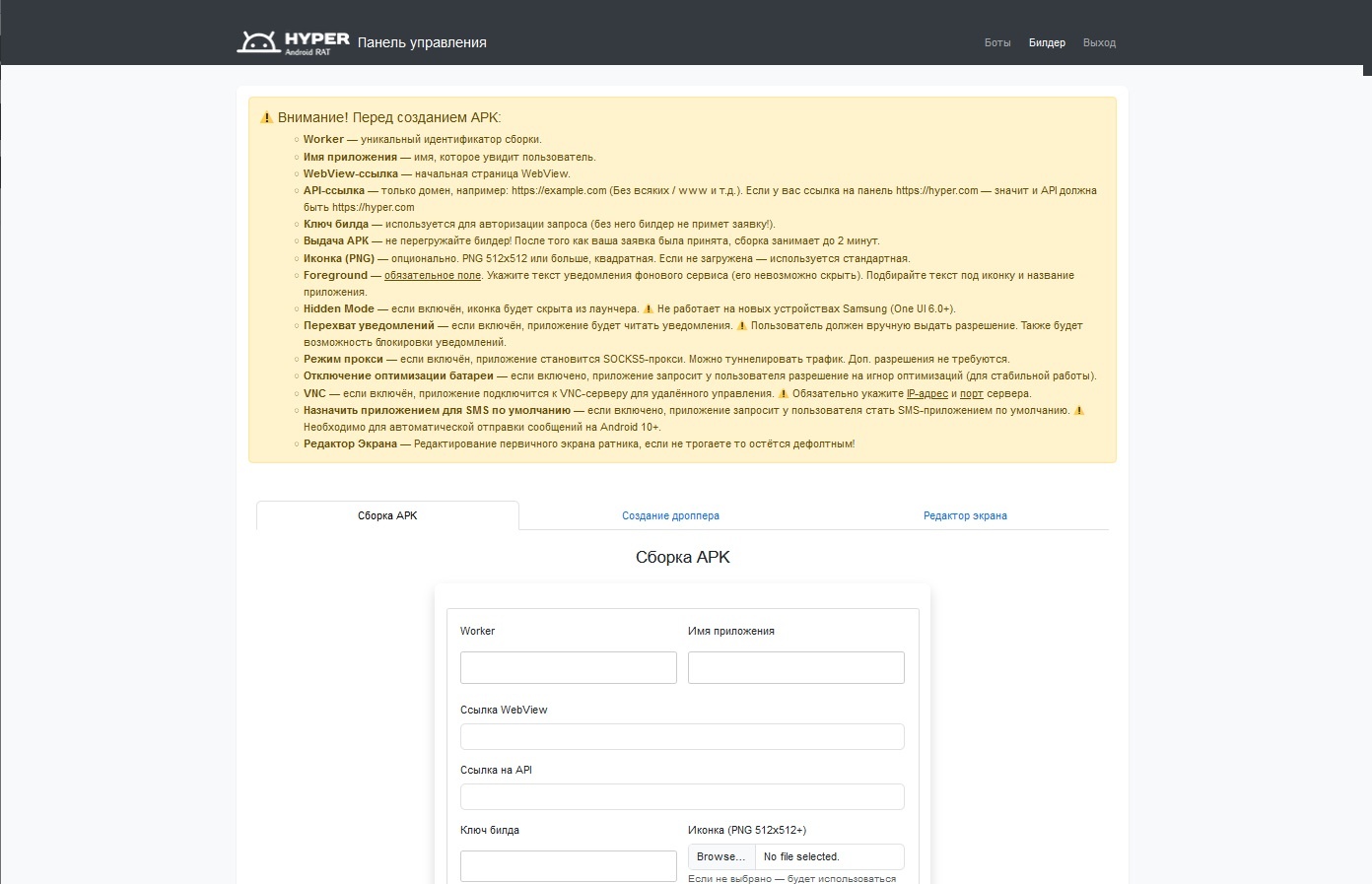Select Билдер in the top navigation
Viewport: 1372px width, 884px height.
point(1047,43)
